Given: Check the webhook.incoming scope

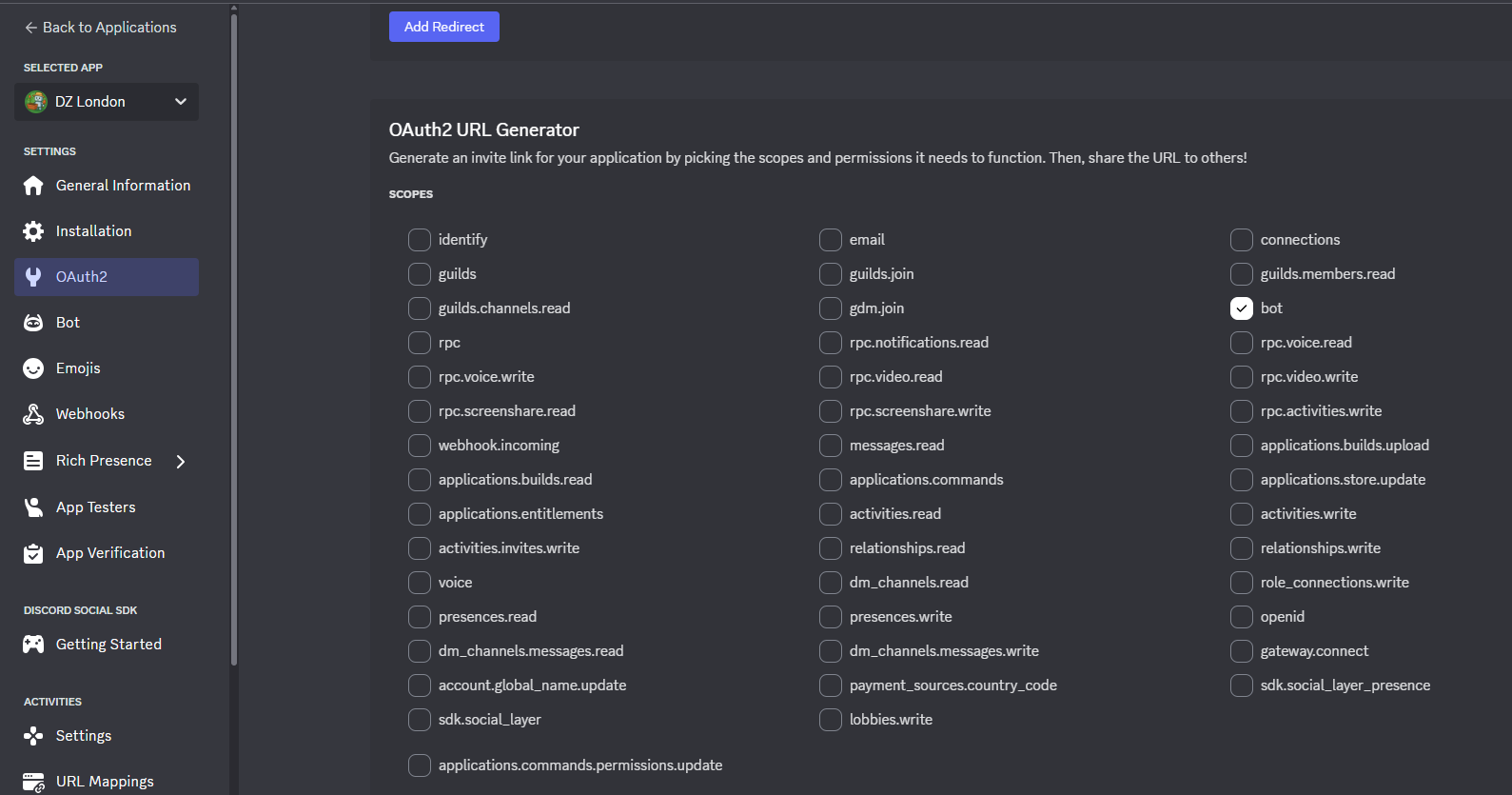Looking at the screenshot, I should coord(420,446).
